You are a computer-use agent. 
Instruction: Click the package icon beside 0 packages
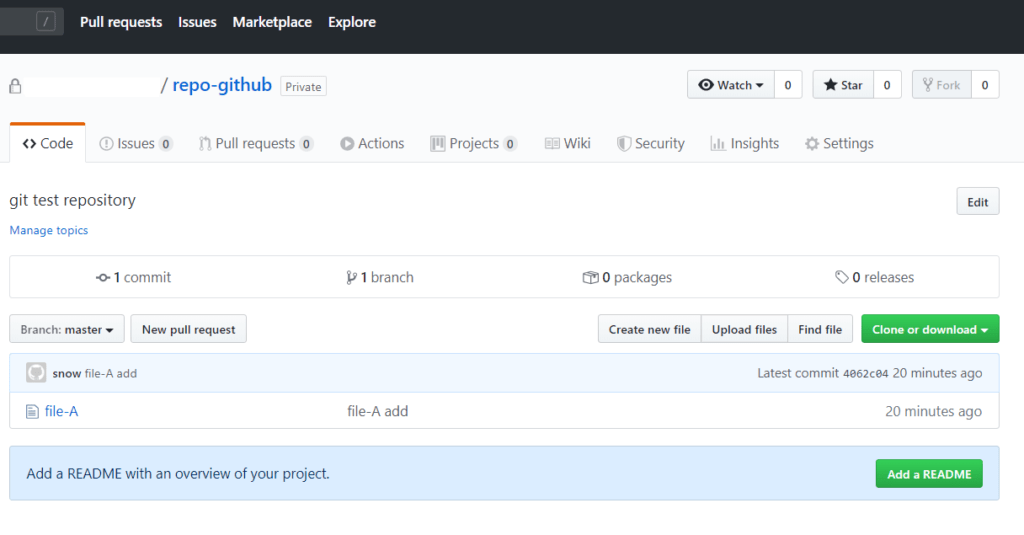(x=590, y=278)
